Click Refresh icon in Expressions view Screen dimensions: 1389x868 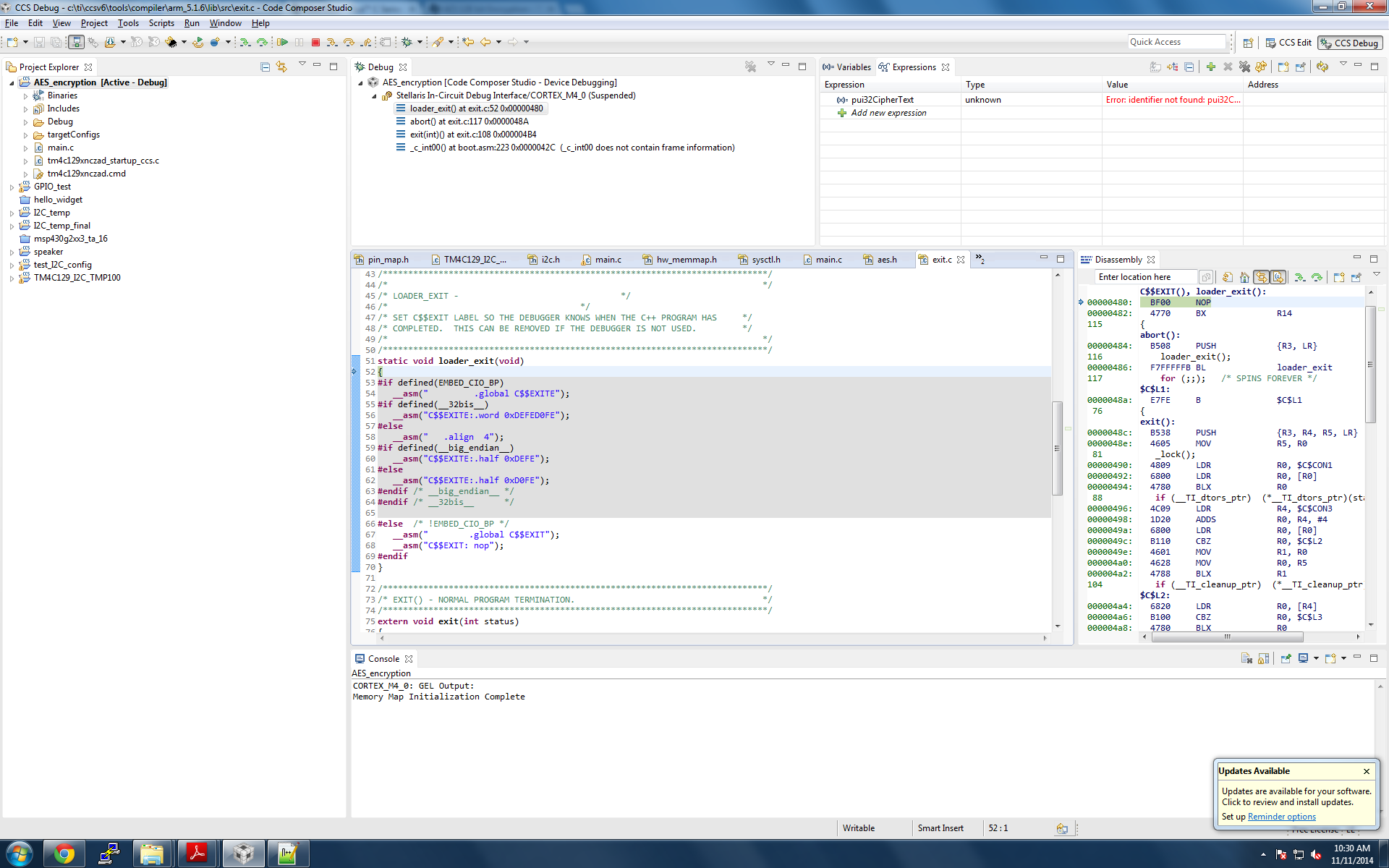pos(1322,67)
